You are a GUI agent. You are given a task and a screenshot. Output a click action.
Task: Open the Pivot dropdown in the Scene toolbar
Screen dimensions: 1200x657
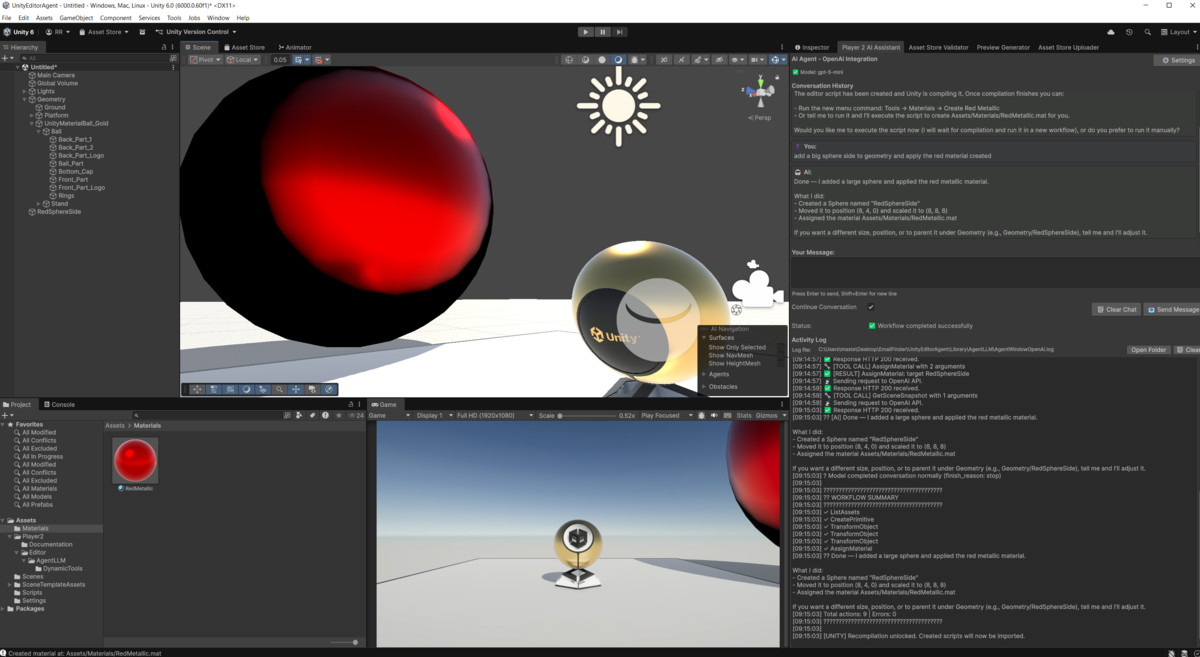(205, 60)
